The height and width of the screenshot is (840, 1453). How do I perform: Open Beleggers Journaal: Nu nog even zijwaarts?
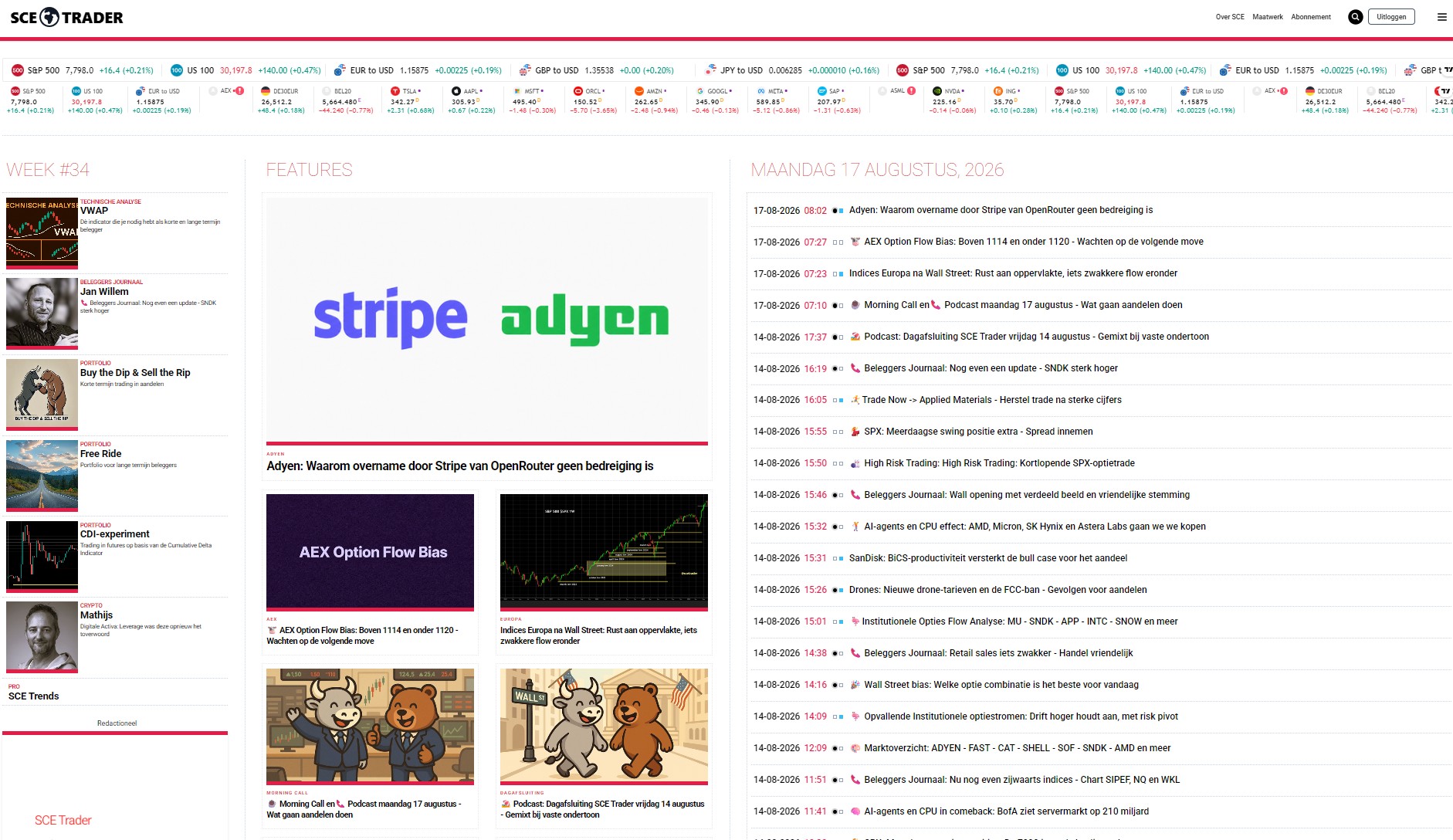tap(1021, 780)
